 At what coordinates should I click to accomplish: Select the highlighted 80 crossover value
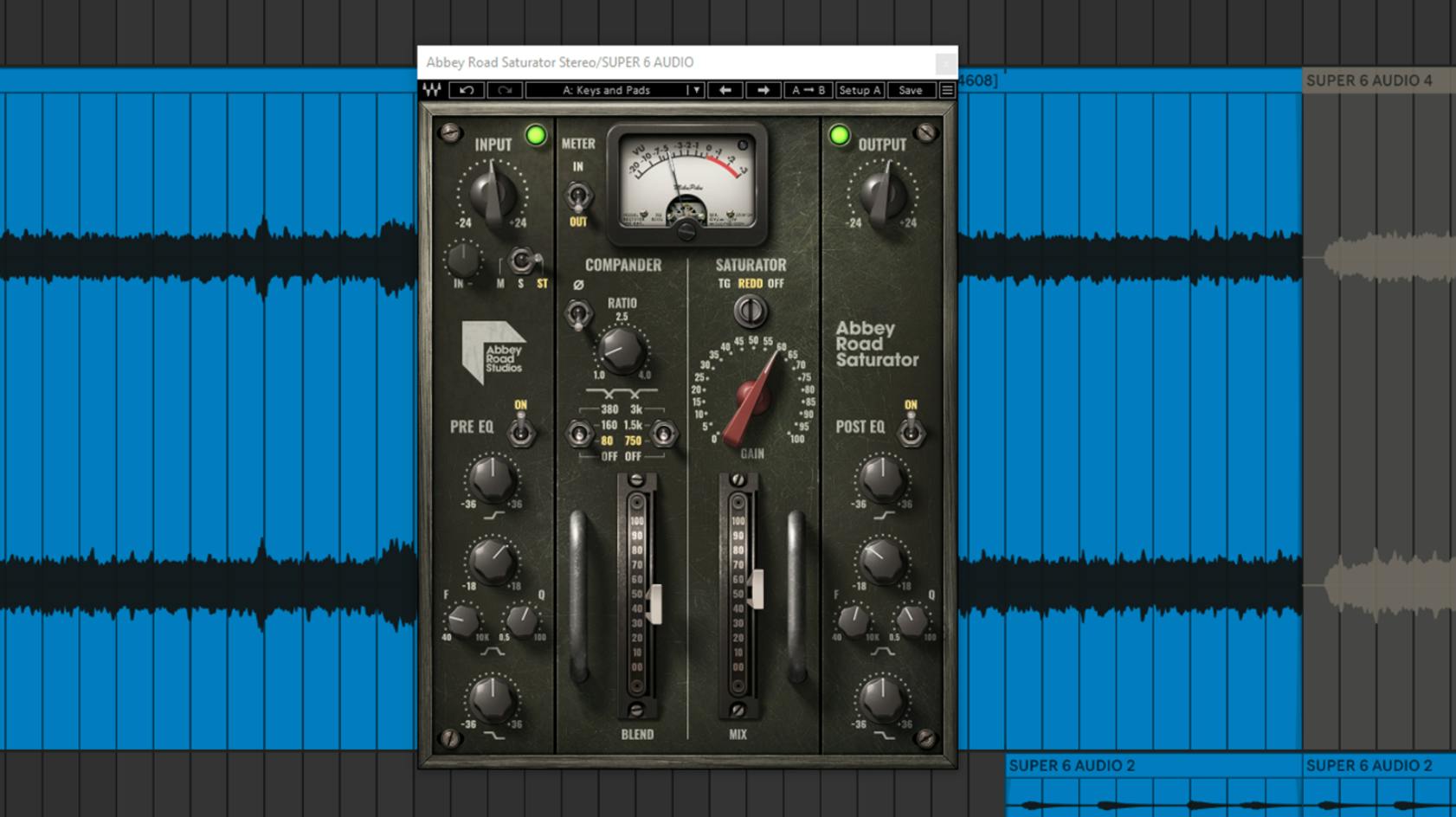607,441
